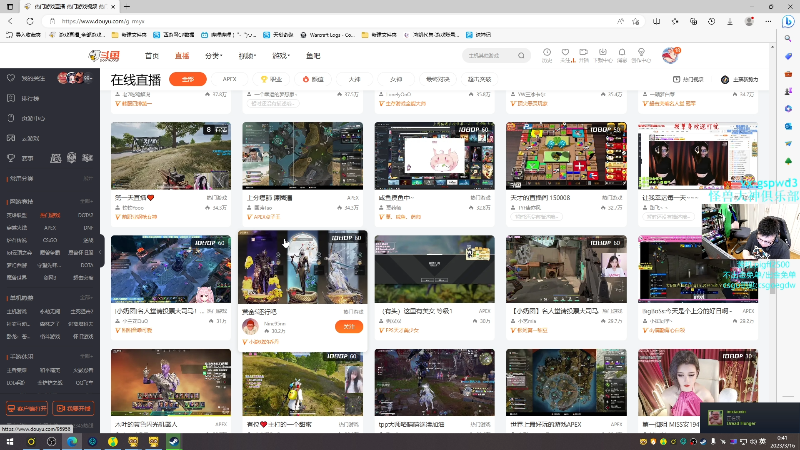Open Steam from the taskbar
Image resolution: width=800 pixels, height=450 pixels.
click(174, 442)
